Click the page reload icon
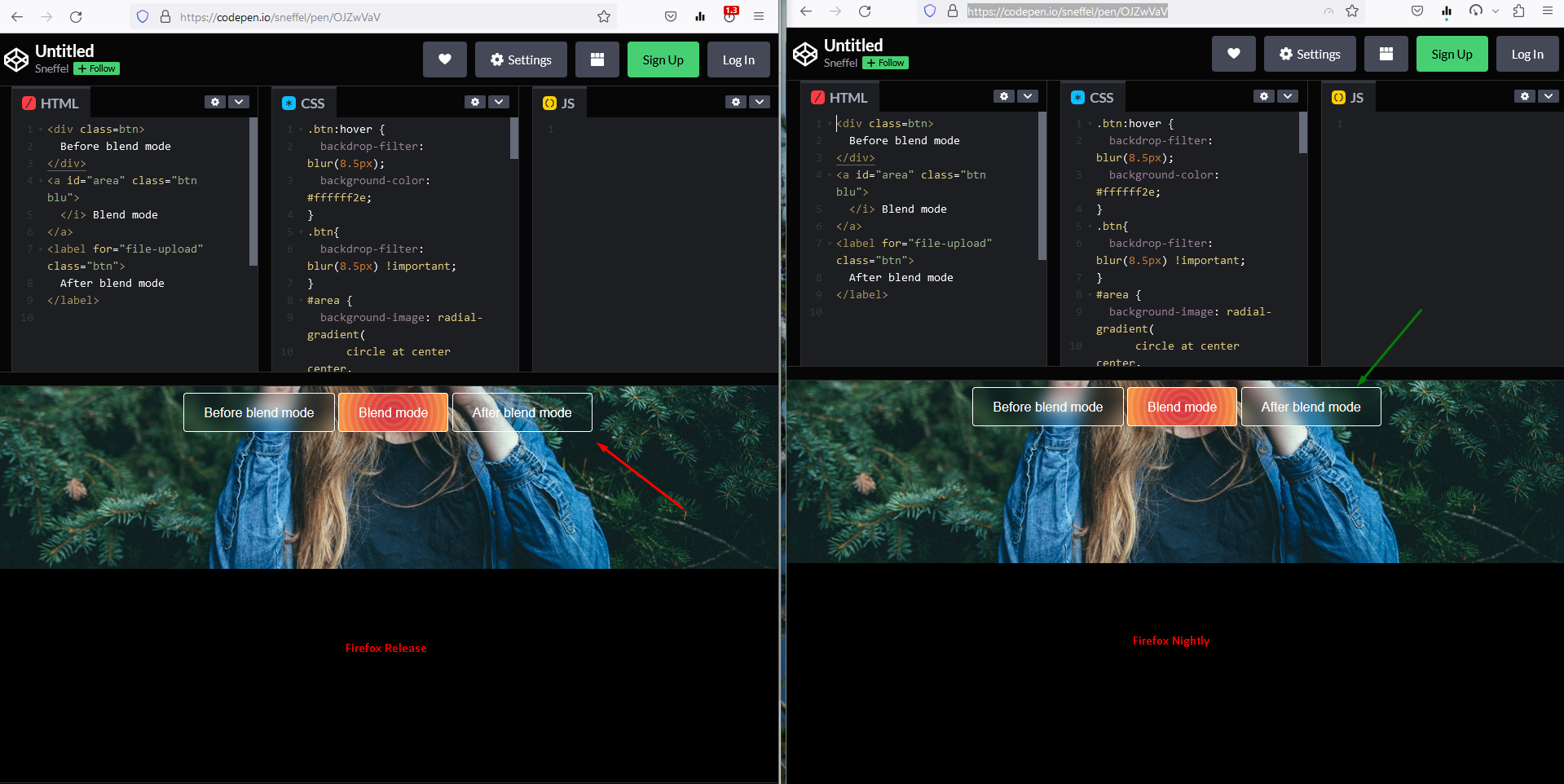This screenshot has width=1564, height=784. coord(76,16)
